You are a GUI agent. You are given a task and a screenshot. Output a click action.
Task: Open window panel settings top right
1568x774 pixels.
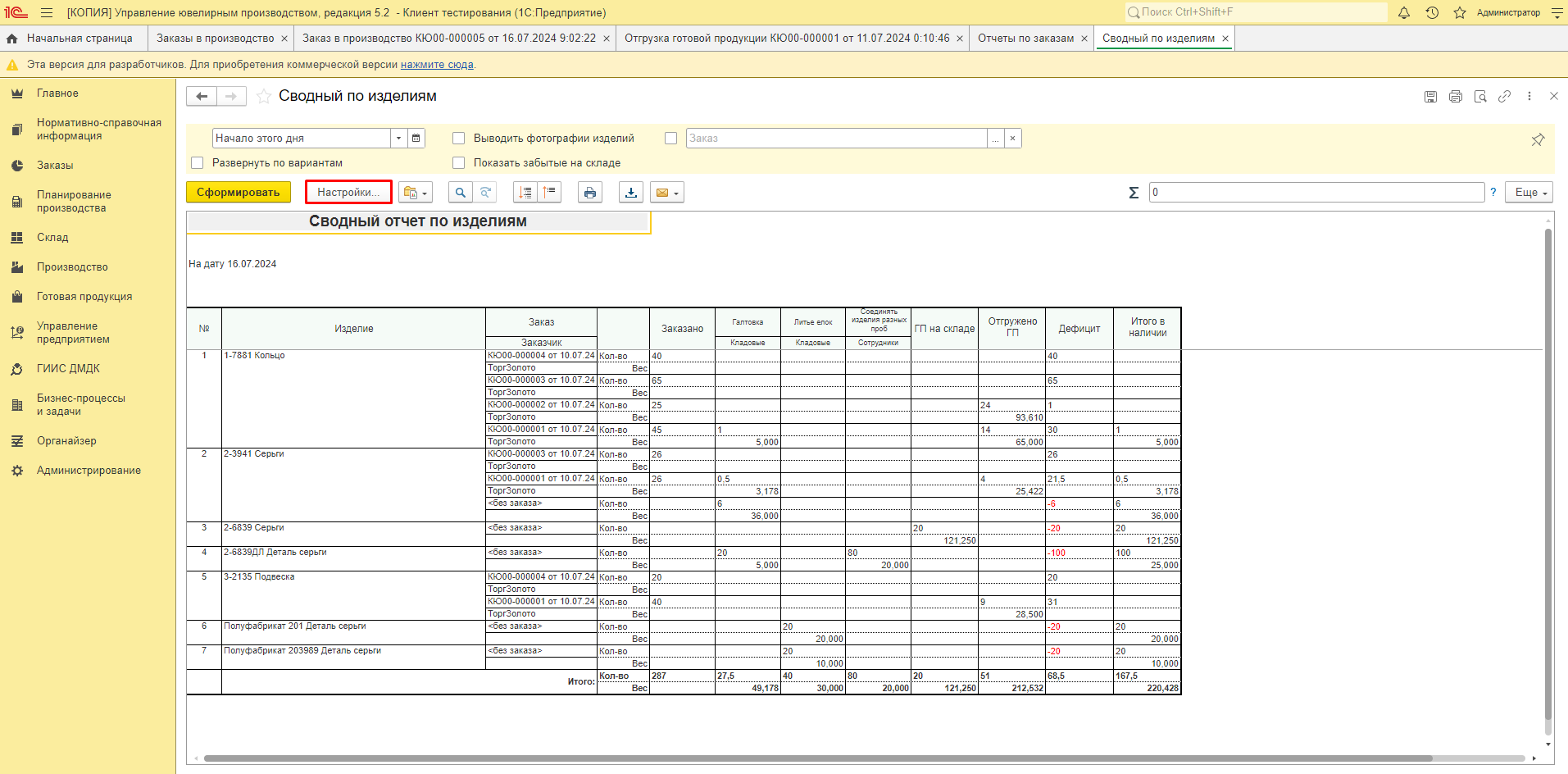(1557, 12)
